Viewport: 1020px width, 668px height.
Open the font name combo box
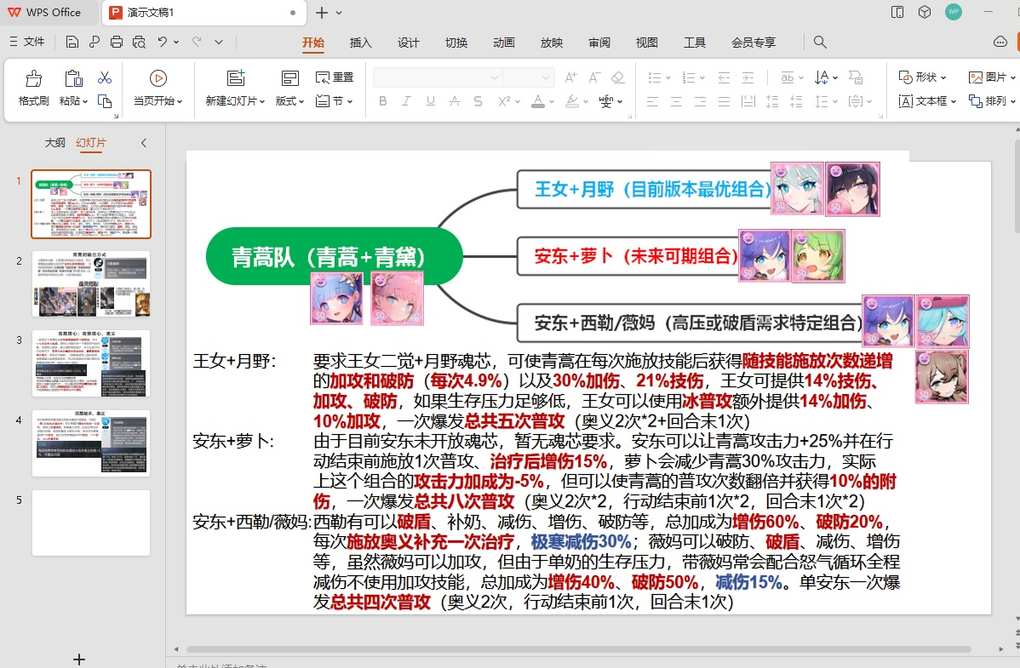(x=436, y=77)
